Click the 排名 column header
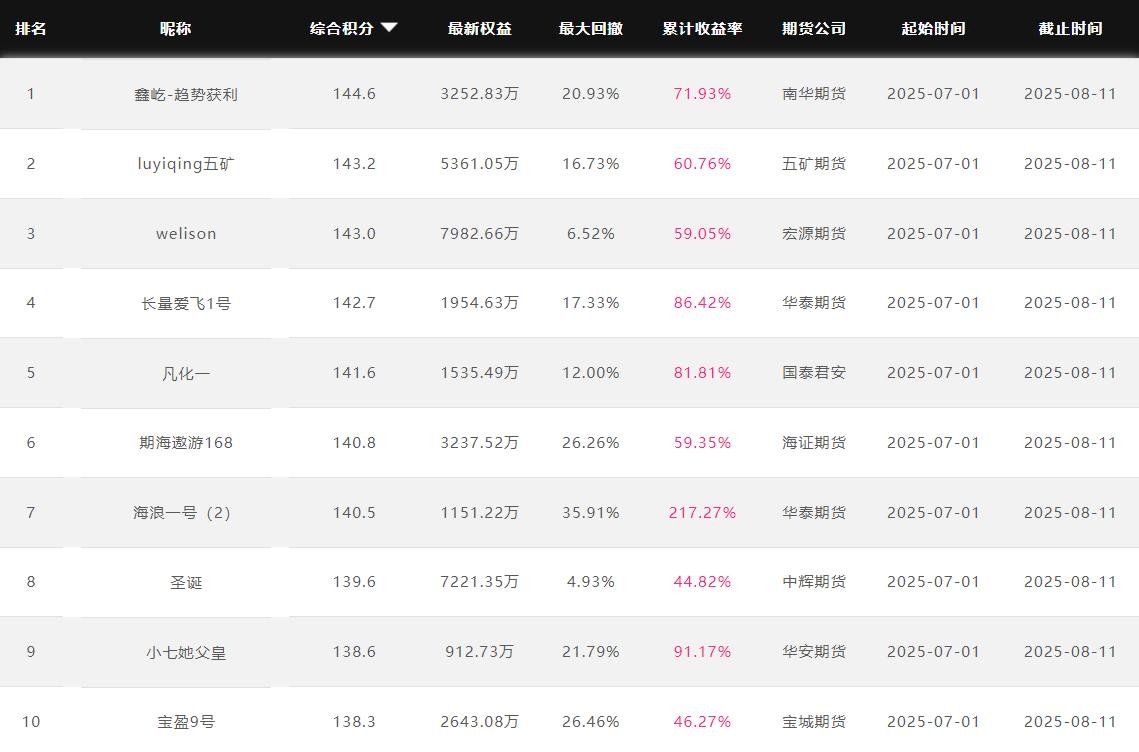The image size is (1139, 752). pos(31,28)
